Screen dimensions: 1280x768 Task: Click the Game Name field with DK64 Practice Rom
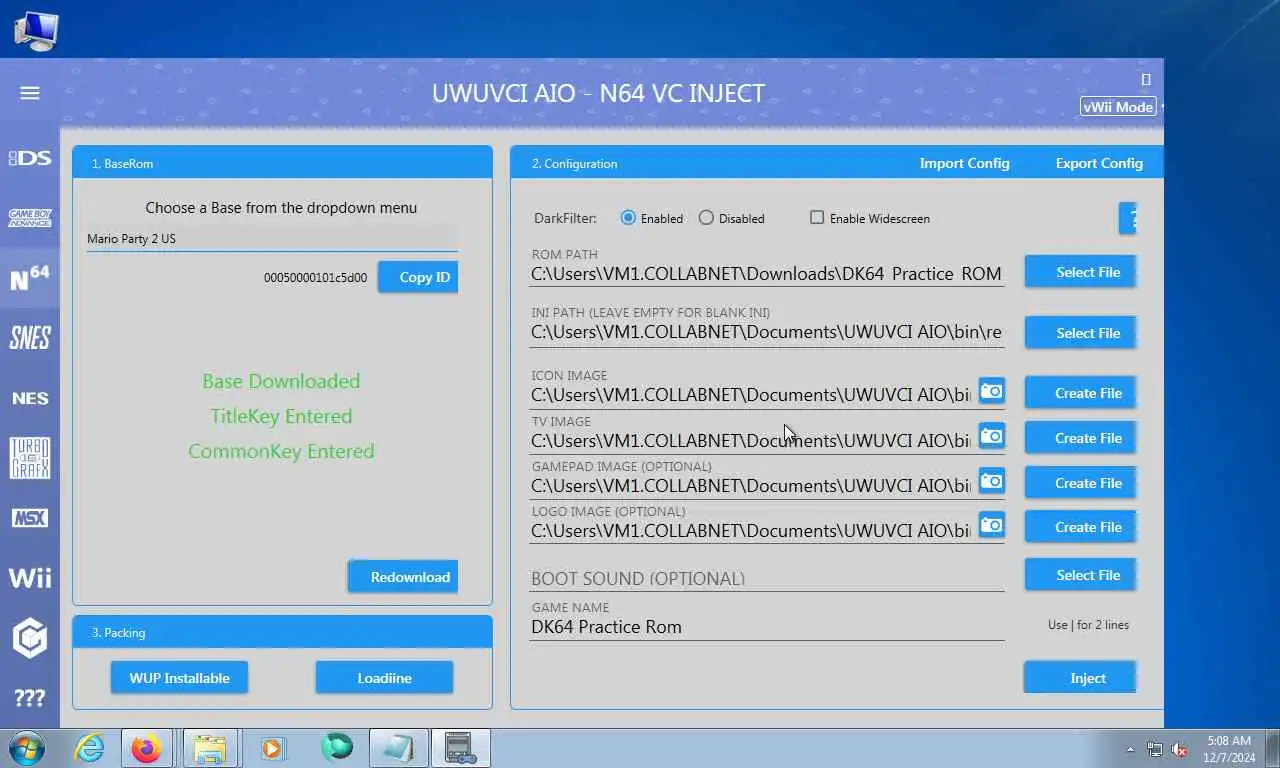pos(767,627)
